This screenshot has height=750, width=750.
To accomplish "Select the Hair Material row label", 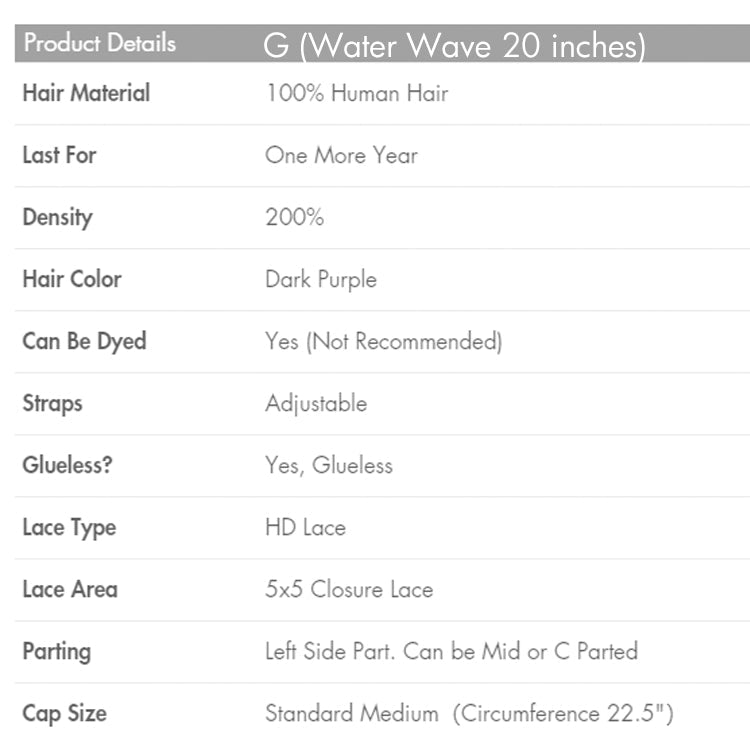I will (x=86, y=93).
